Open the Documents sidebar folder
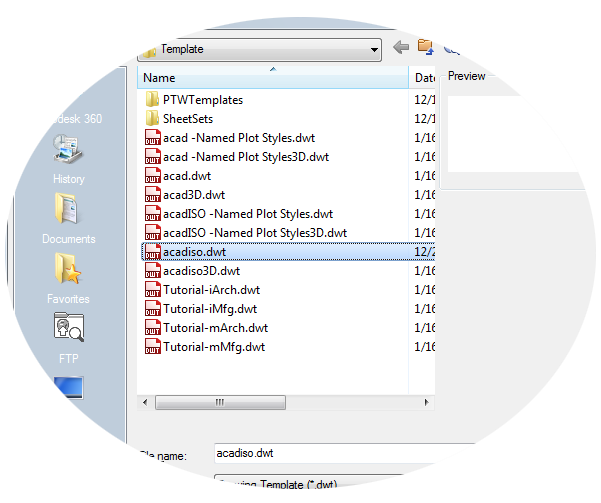601x503 pixels. [68, 218]
